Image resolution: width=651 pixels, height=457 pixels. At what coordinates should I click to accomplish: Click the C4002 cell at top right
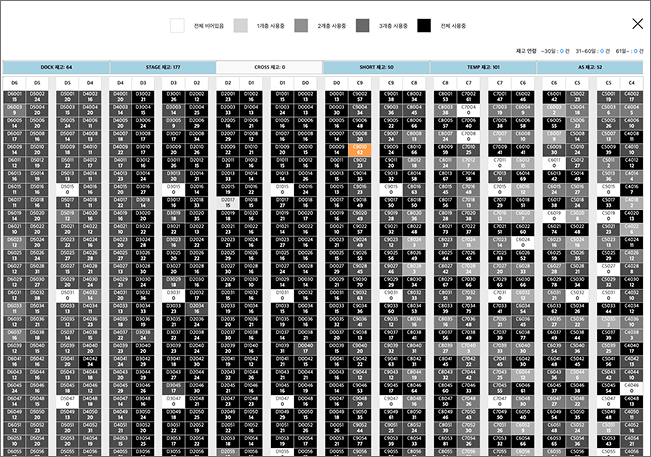631,96
